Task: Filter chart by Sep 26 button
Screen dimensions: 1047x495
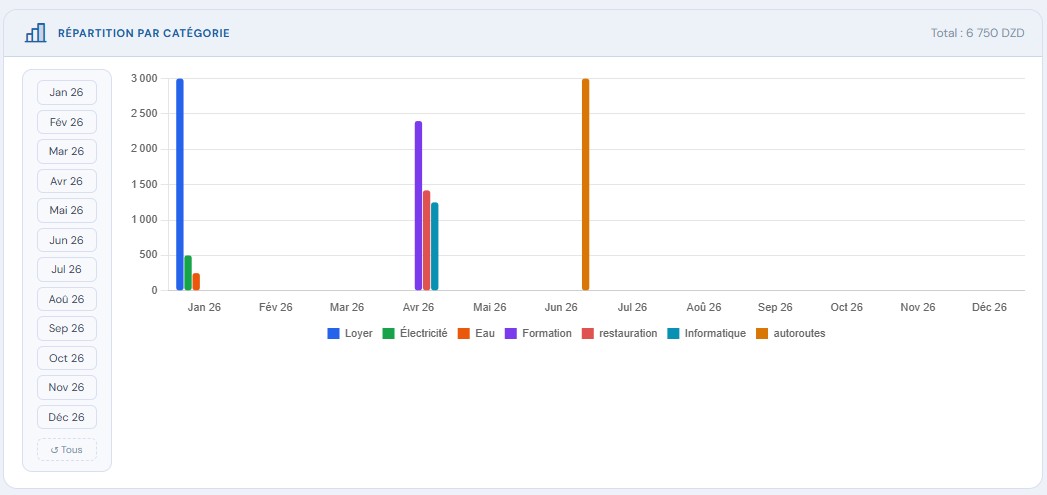Action: [x=67, y=329]
